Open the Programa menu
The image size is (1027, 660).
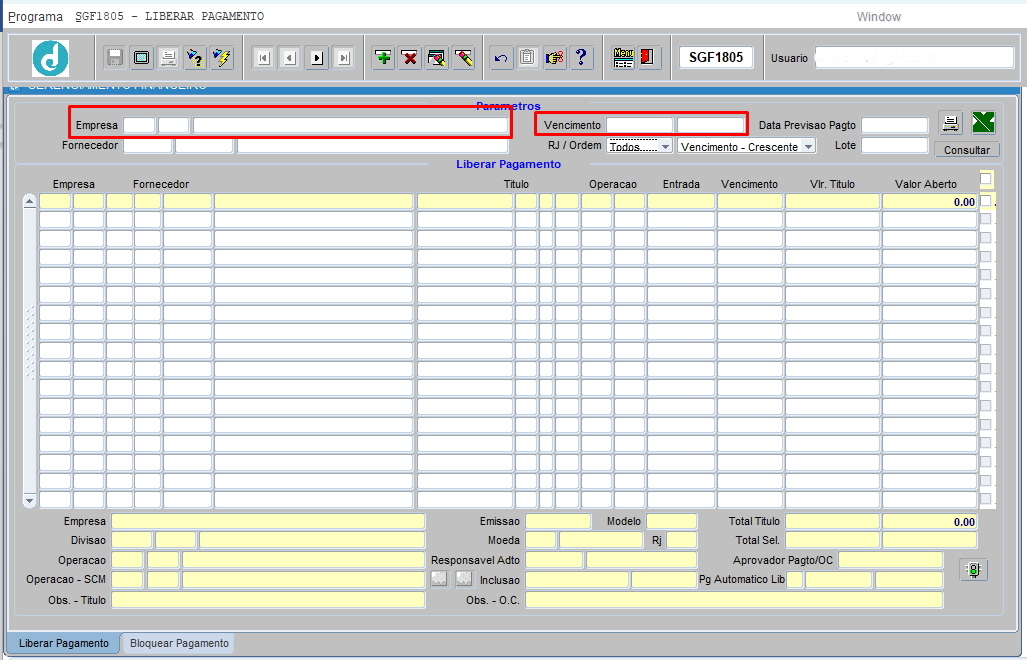[x=35, y=16]
